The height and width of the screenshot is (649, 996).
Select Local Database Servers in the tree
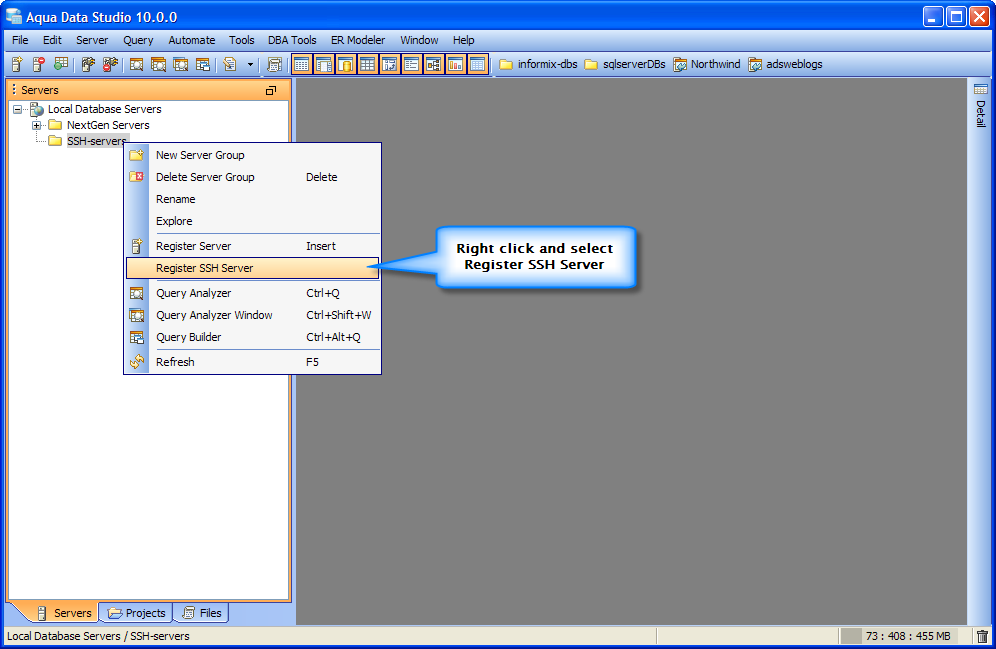click(x=105, y=109)
